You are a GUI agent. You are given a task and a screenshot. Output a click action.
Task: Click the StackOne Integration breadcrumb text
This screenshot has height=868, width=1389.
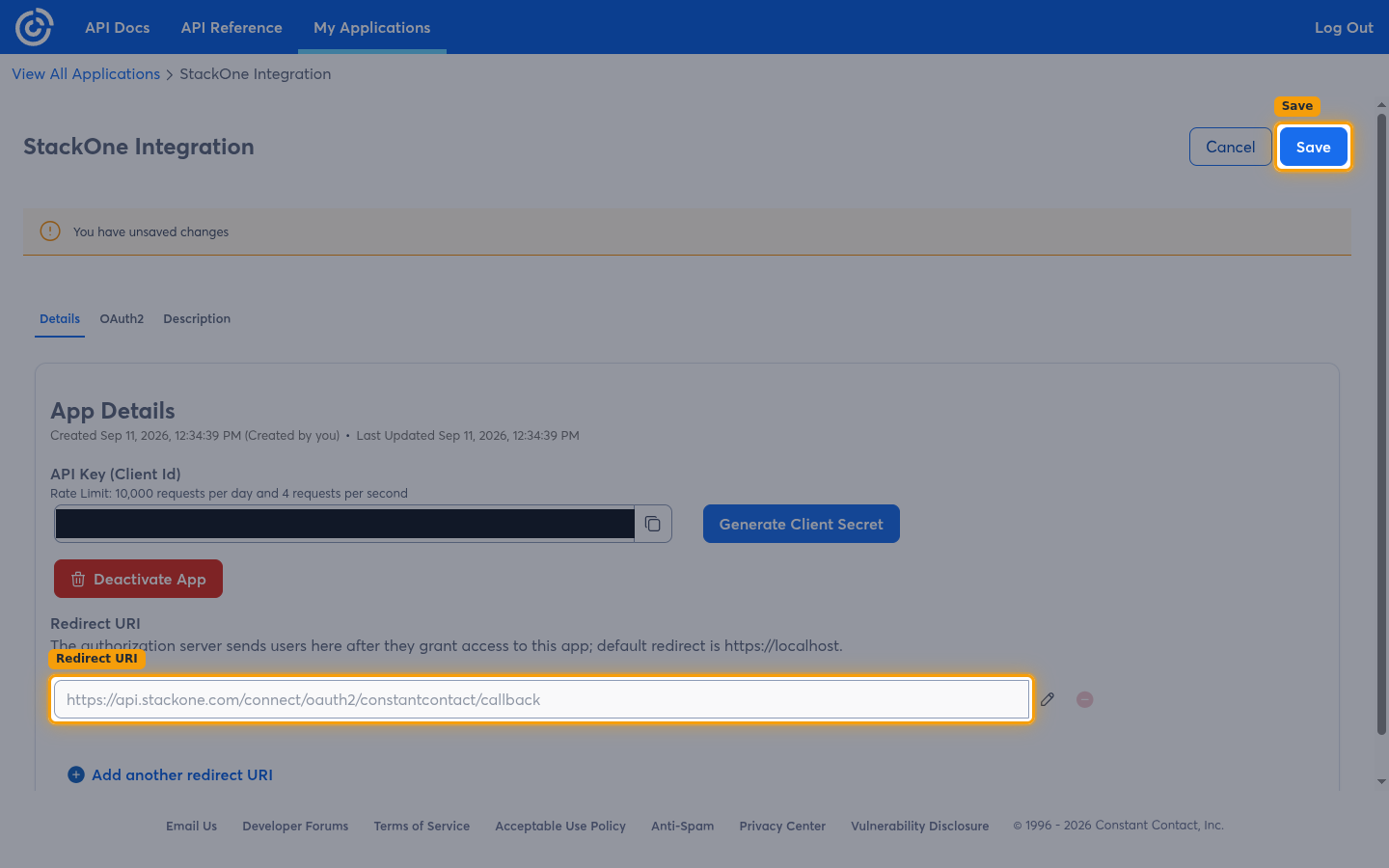coord(256,74)
